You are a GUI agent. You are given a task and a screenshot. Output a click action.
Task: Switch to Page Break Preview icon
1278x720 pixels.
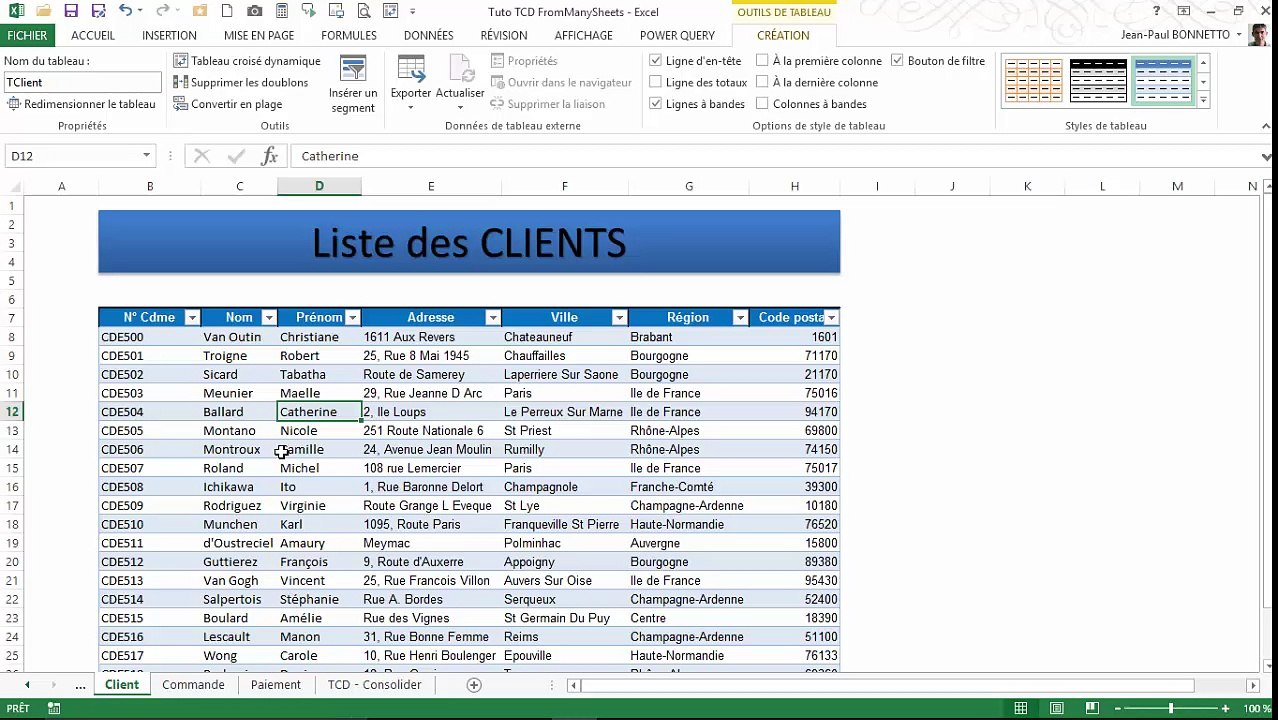click(1092, 709)
